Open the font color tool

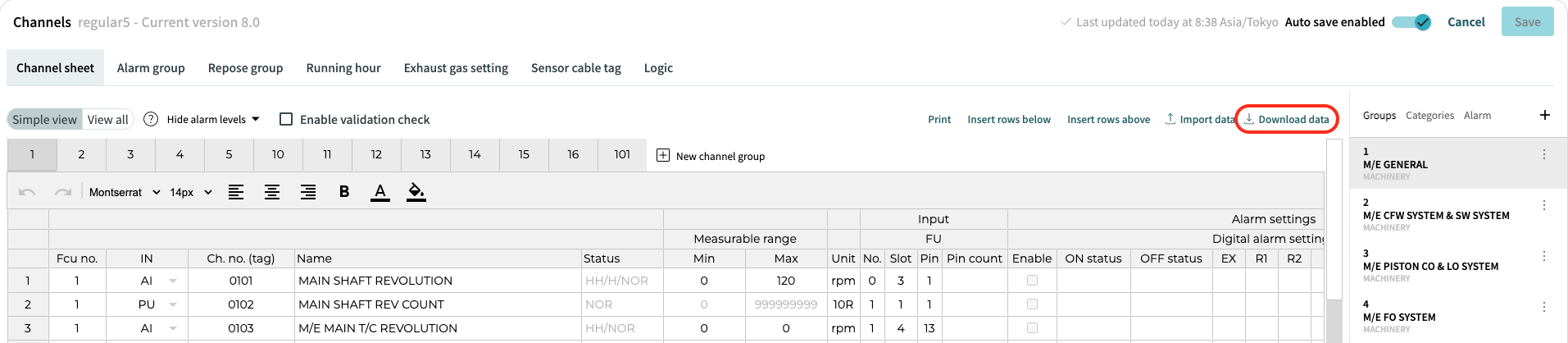tap(380, 192)
